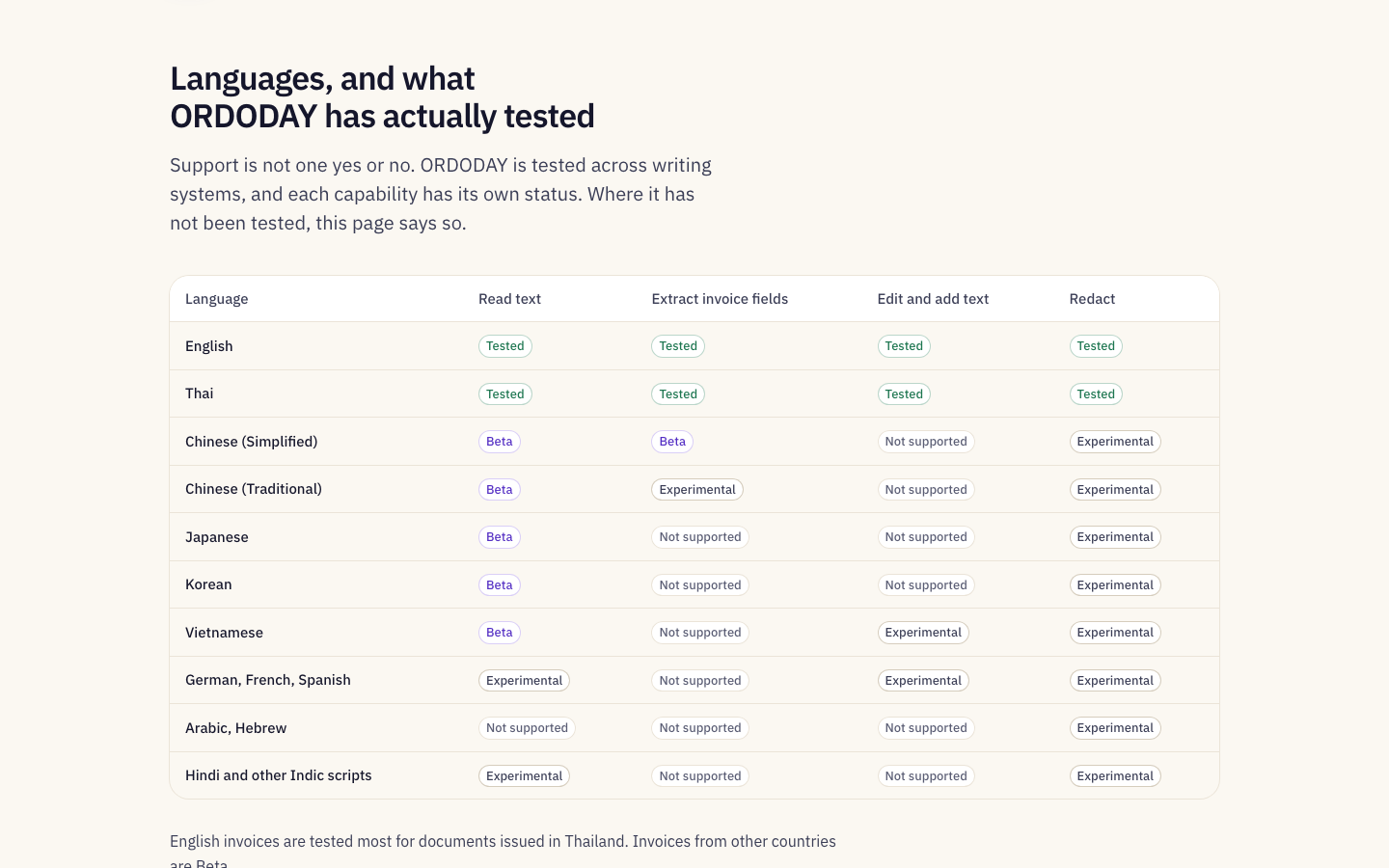Image resolution: width=1389 pixels, height=868 pixels.
Task: Click the Read text column header
Action: [x=509, y=299]
